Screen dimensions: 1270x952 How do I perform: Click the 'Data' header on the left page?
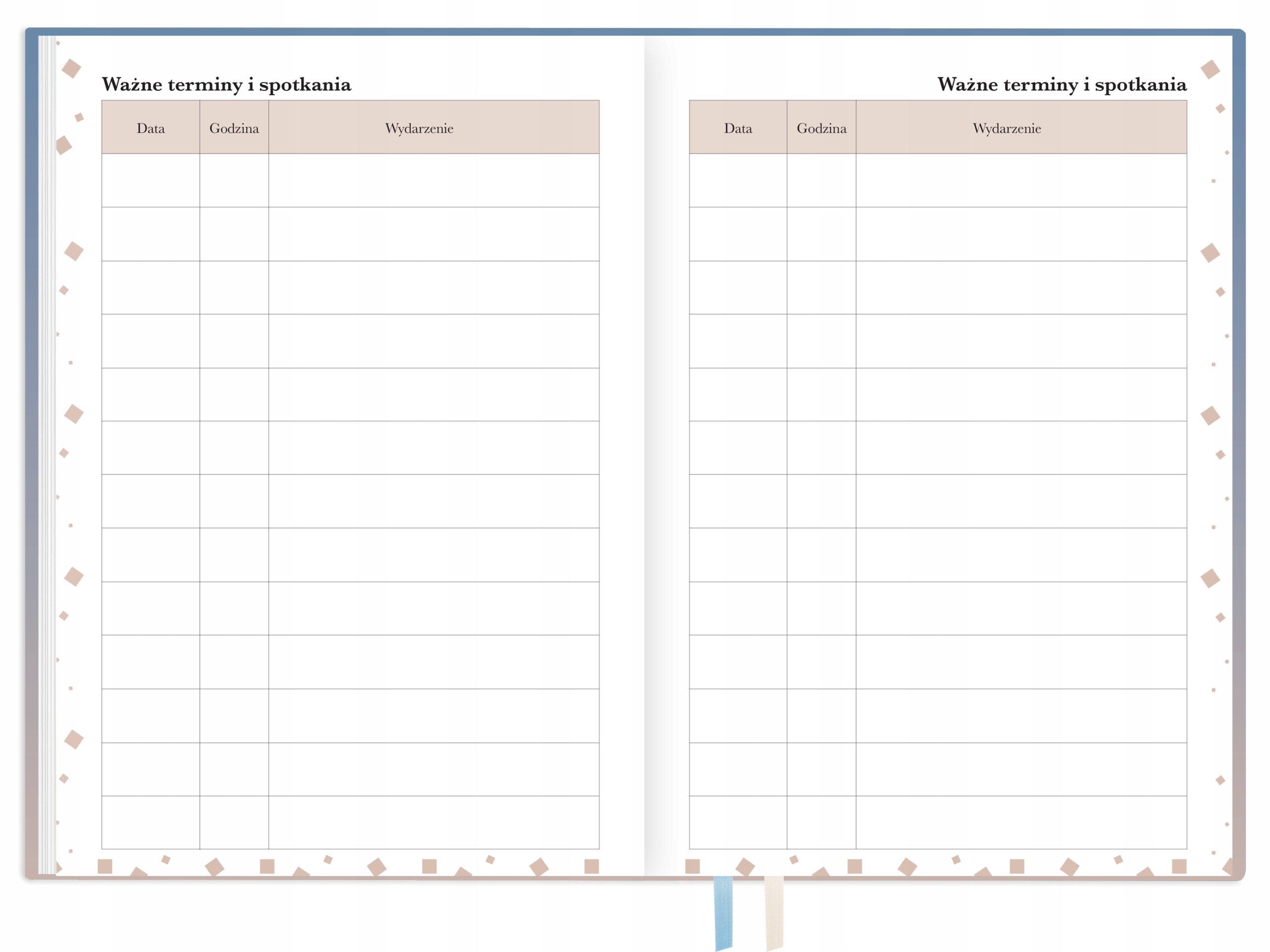[x=150, y=128]
